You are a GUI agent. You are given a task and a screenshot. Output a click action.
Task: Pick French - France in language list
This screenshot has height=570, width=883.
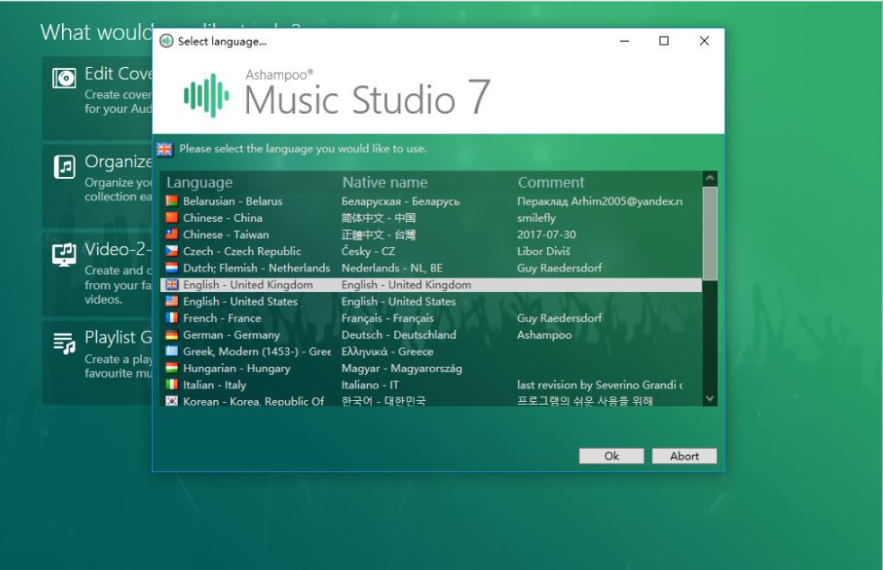point(222,318)
